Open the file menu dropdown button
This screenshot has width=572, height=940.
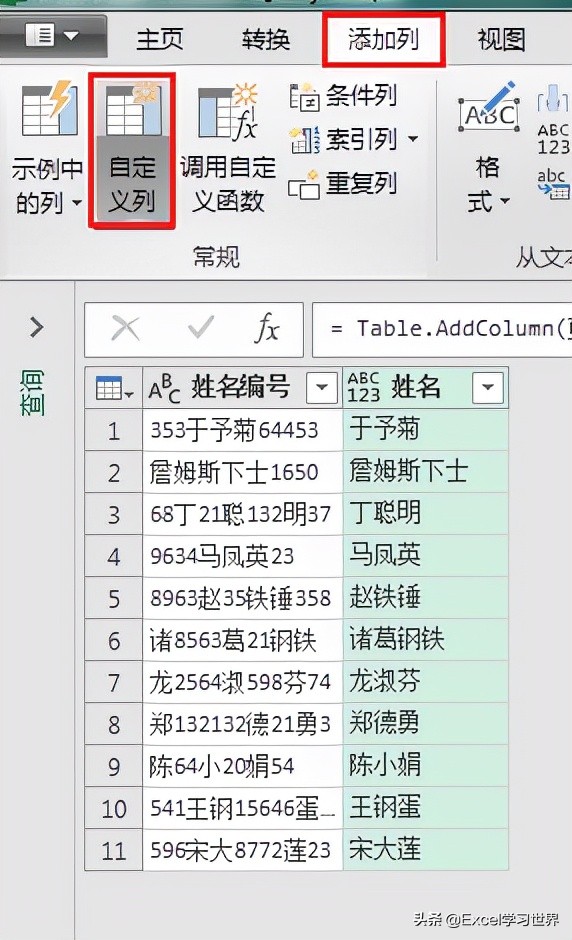click(53, 37)
